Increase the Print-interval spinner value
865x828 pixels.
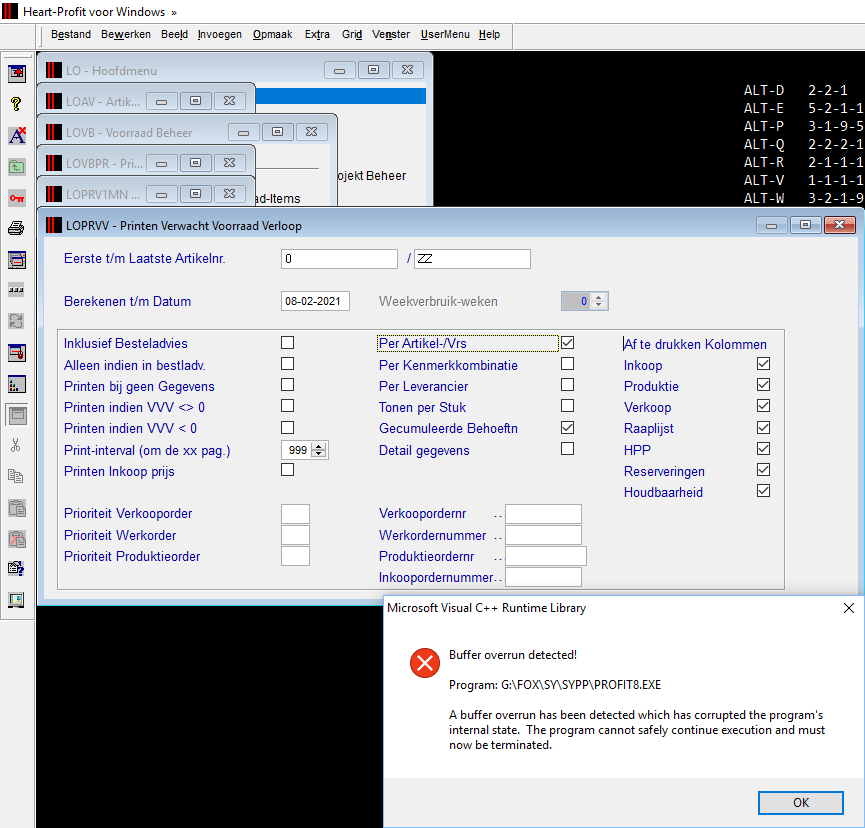pos(319,446)
